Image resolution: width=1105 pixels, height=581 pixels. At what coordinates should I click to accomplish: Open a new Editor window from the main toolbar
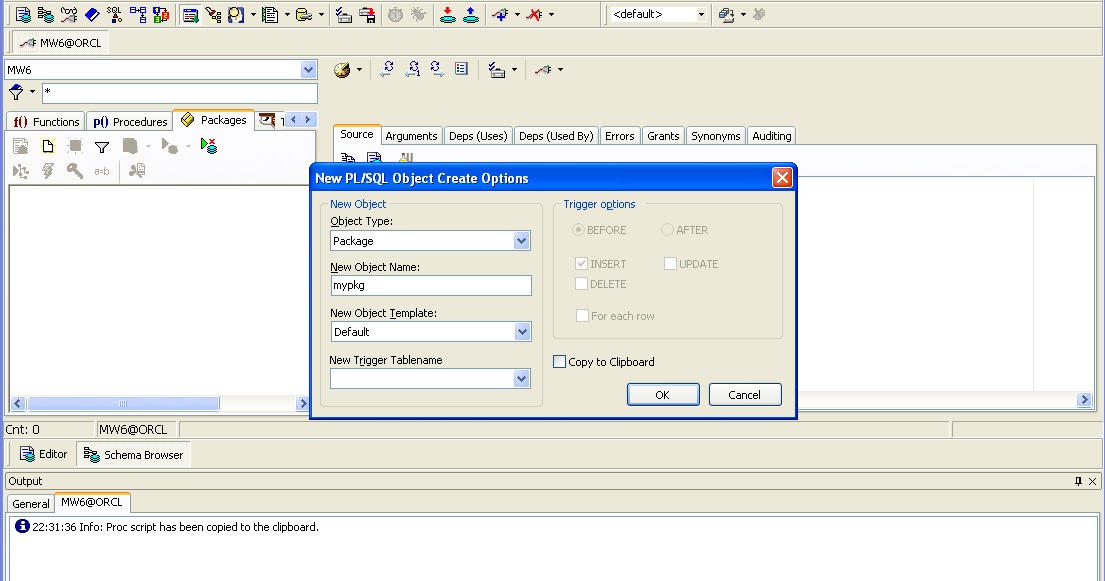[22, 14]
